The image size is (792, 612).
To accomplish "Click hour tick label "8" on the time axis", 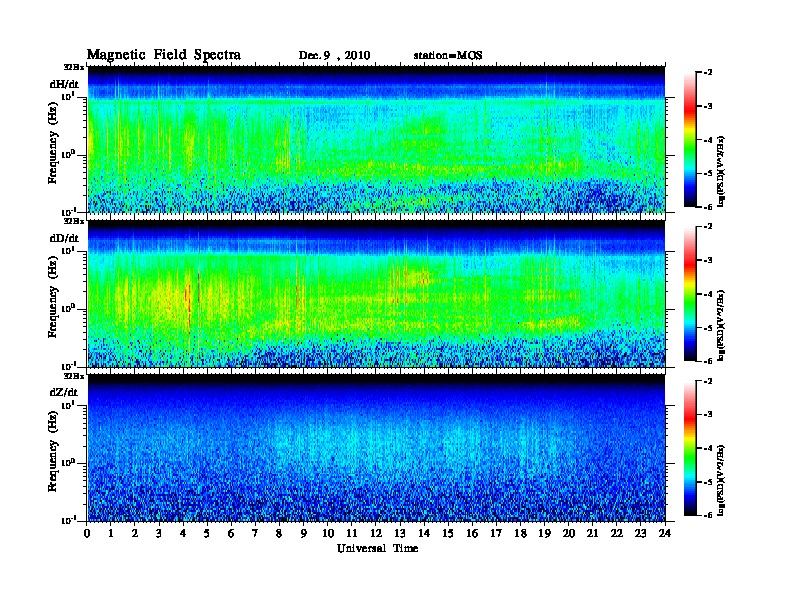I will pos(279,534).
